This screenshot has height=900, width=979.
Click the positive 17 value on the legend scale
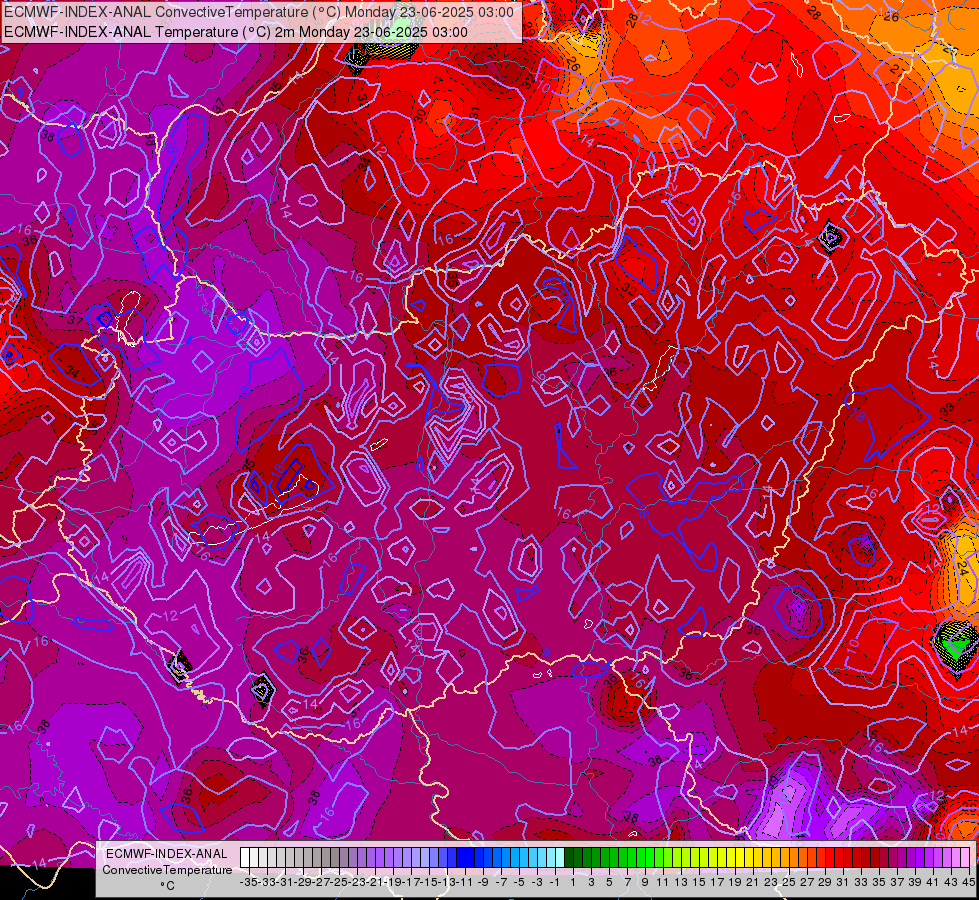(717, 882)
